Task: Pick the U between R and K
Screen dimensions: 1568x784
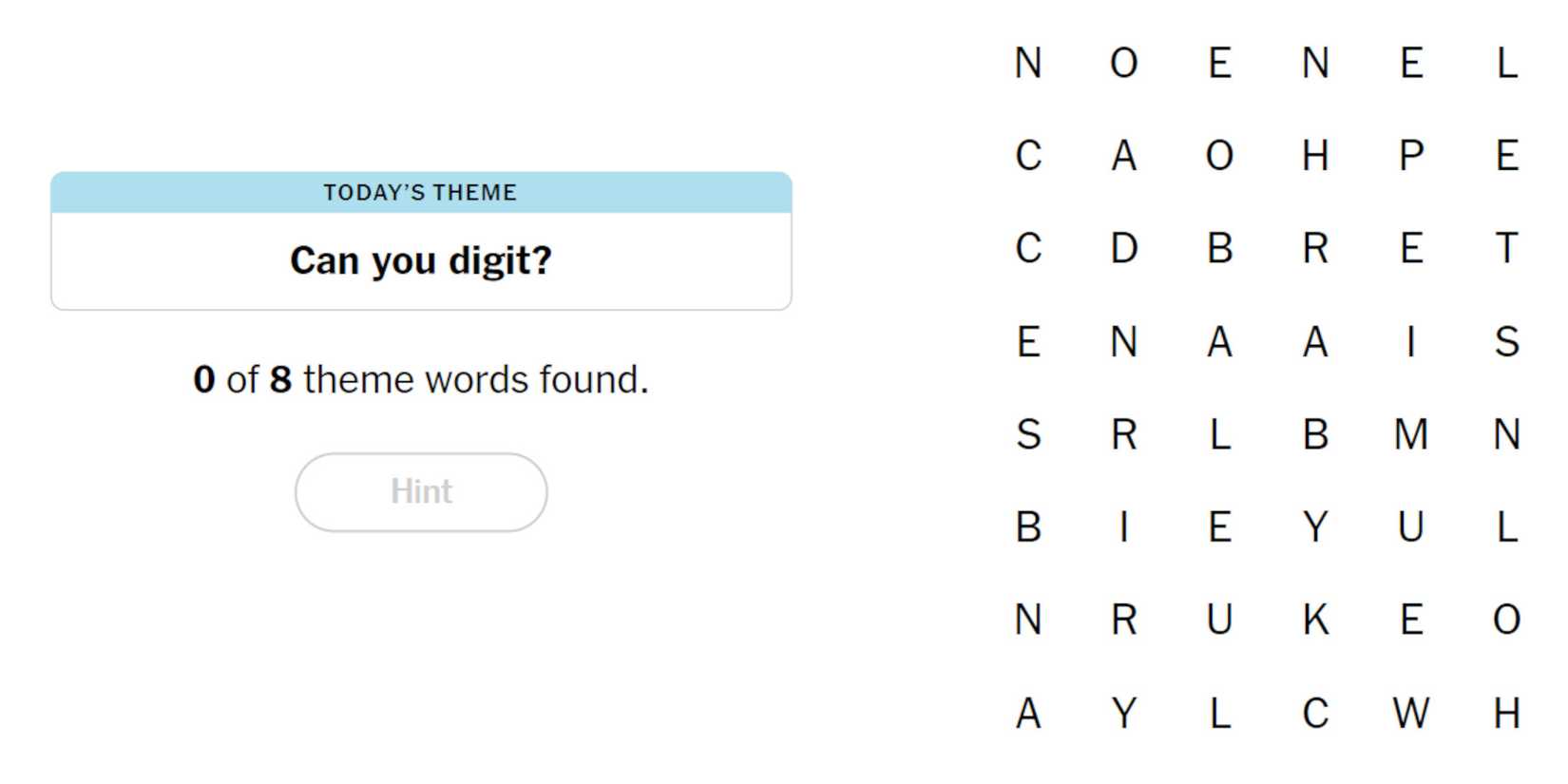Action: [x=1220, y=621]
